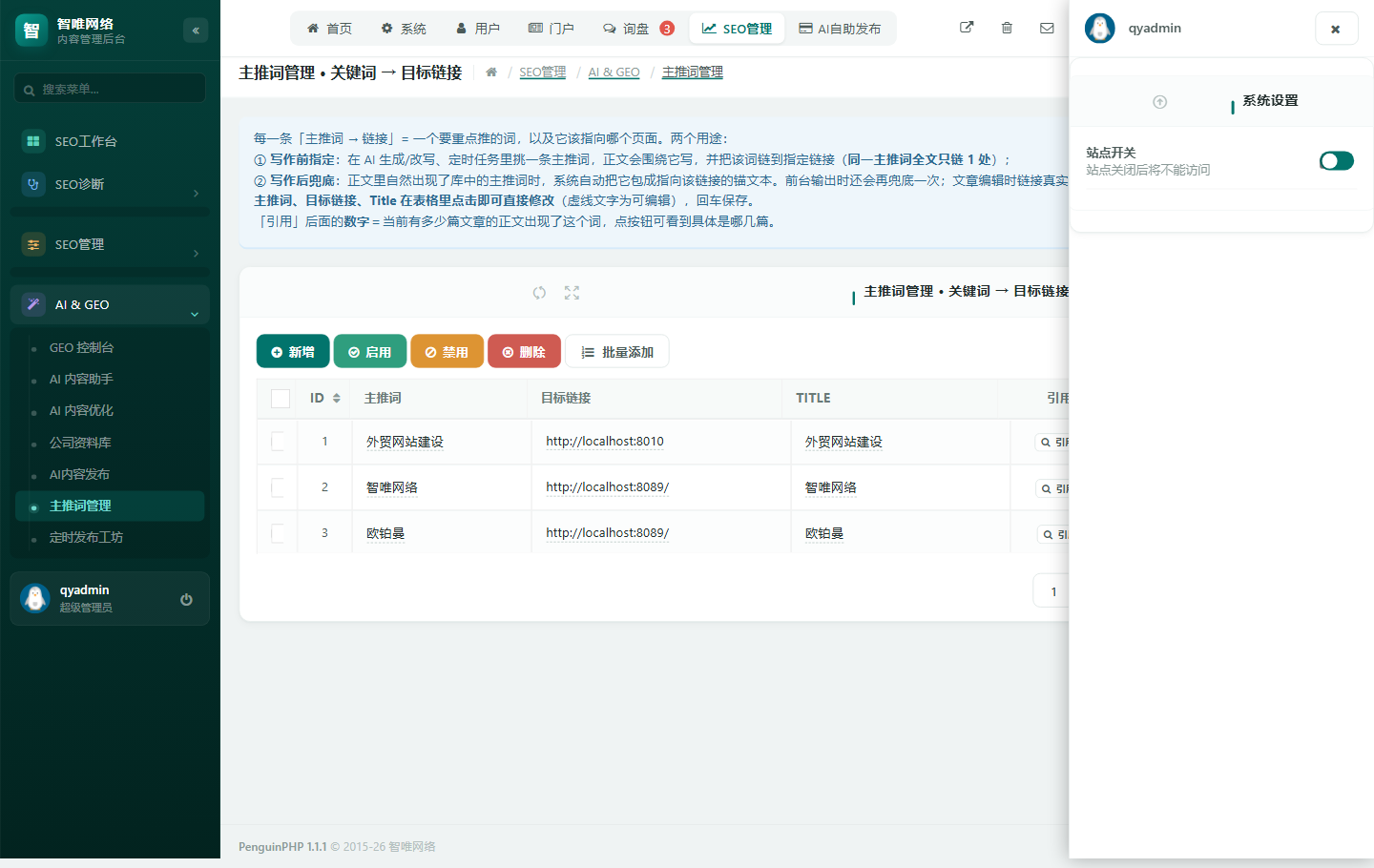Close the right settings panel
The width and height of the screenshot is (1374, 868).
(1336, 29)
